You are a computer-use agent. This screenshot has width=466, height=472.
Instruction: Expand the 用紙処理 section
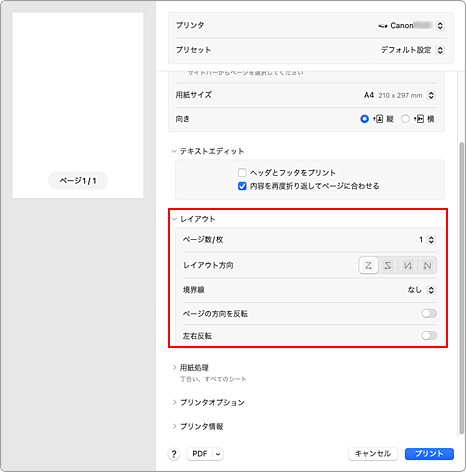point(174,367)
